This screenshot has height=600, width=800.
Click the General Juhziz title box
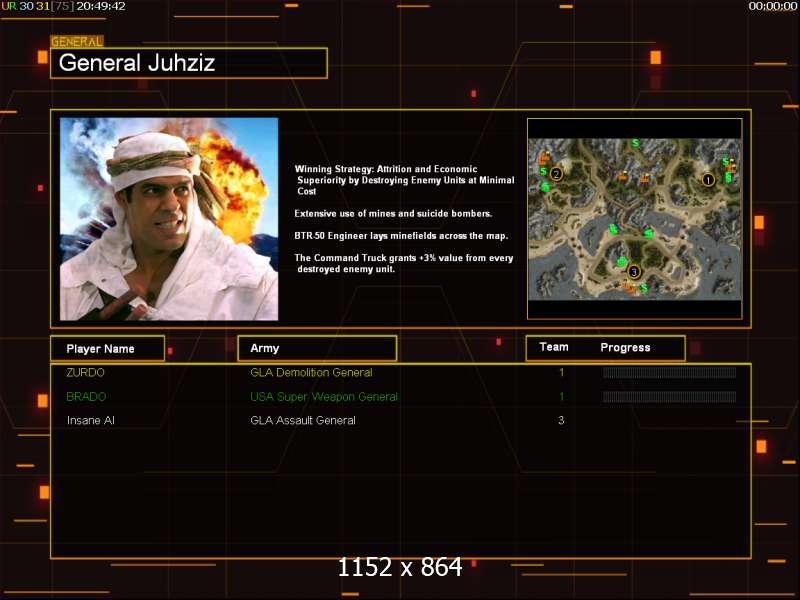(189, 63)
